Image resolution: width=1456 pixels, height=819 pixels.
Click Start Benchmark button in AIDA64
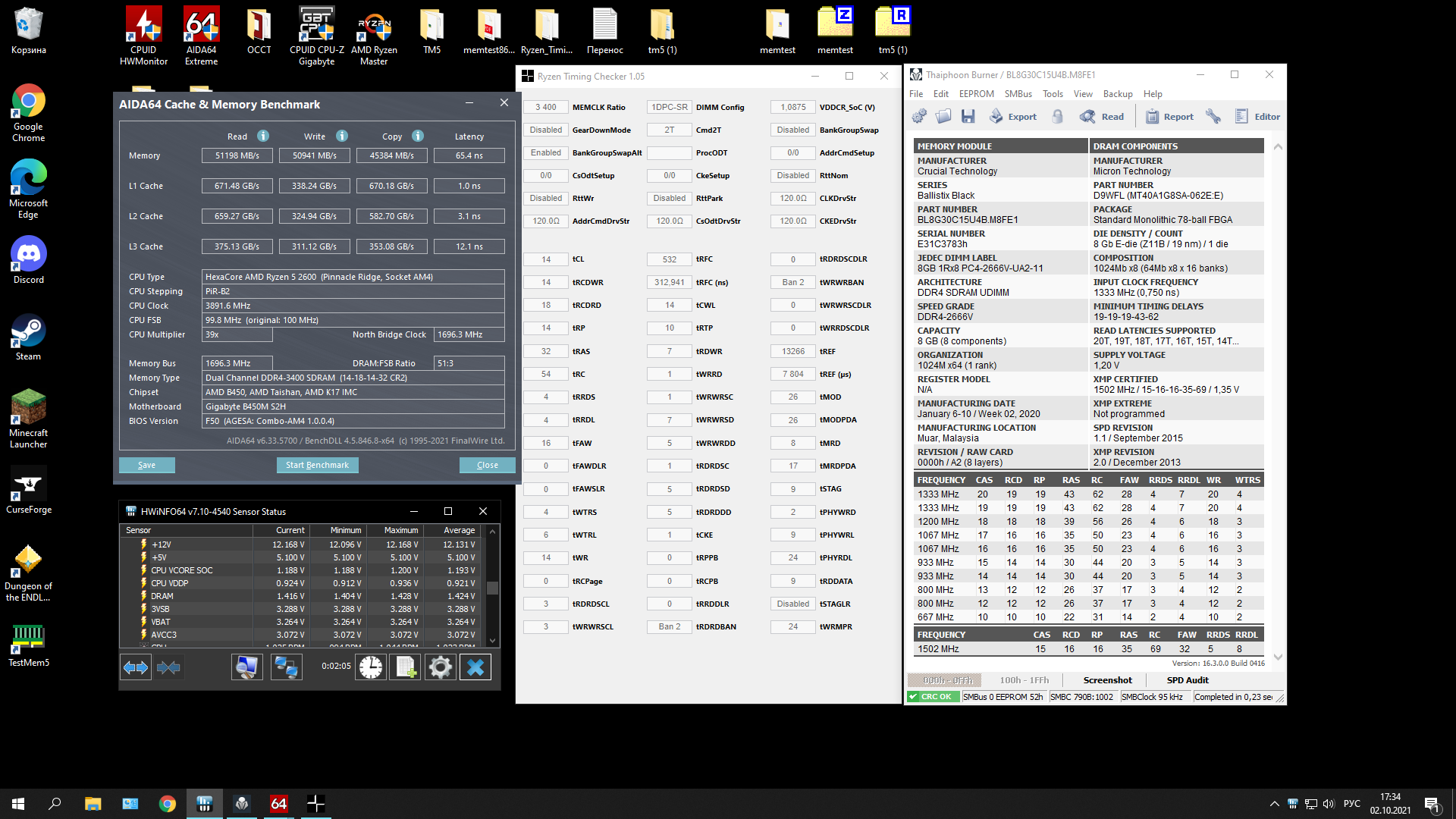317,465
